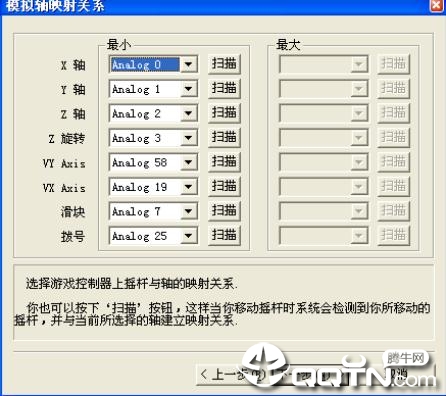Go back with 上一步 button
Viewport: 446px width, 396px height.
tap(233, 375)
